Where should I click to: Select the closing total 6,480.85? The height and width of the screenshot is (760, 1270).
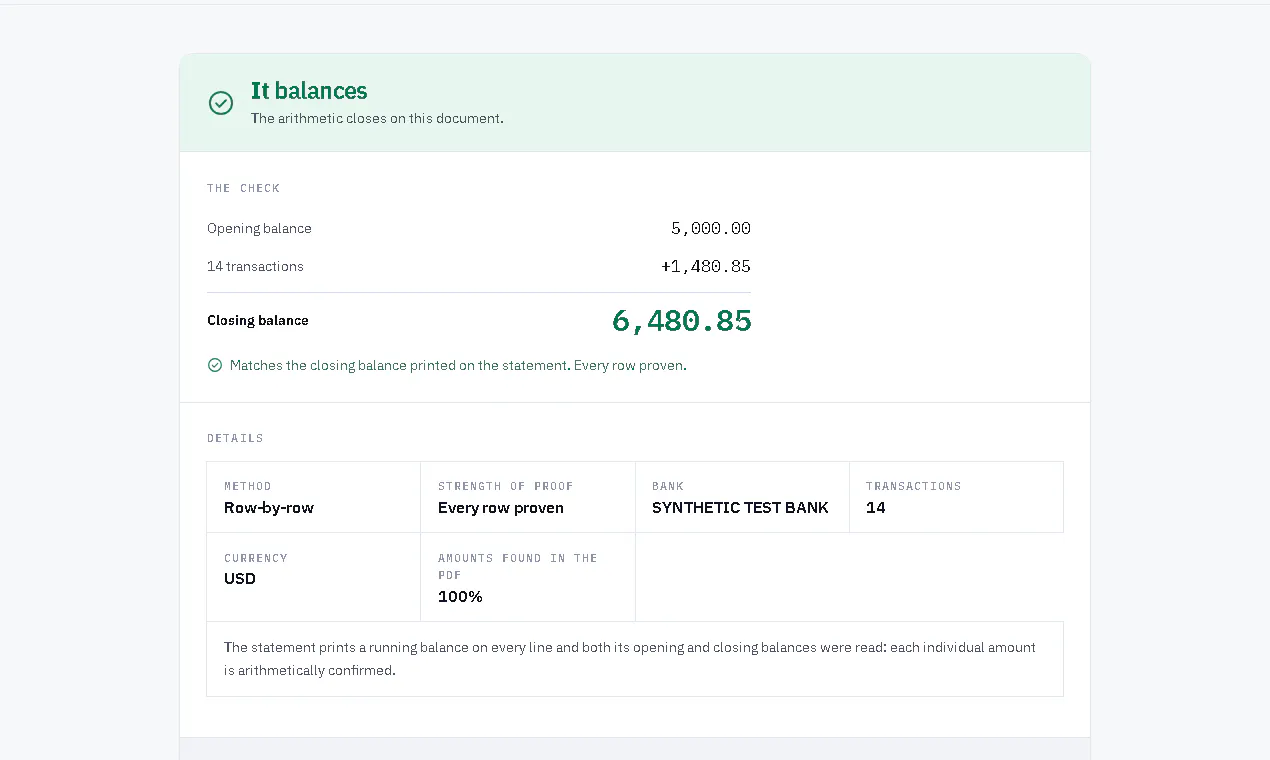pyautogui.click(x=682, y=321)
